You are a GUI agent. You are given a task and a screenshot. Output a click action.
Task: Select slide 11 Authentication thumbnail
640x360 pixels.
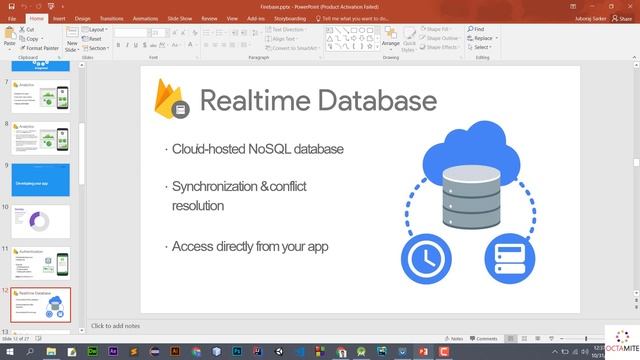pos(40,263)
